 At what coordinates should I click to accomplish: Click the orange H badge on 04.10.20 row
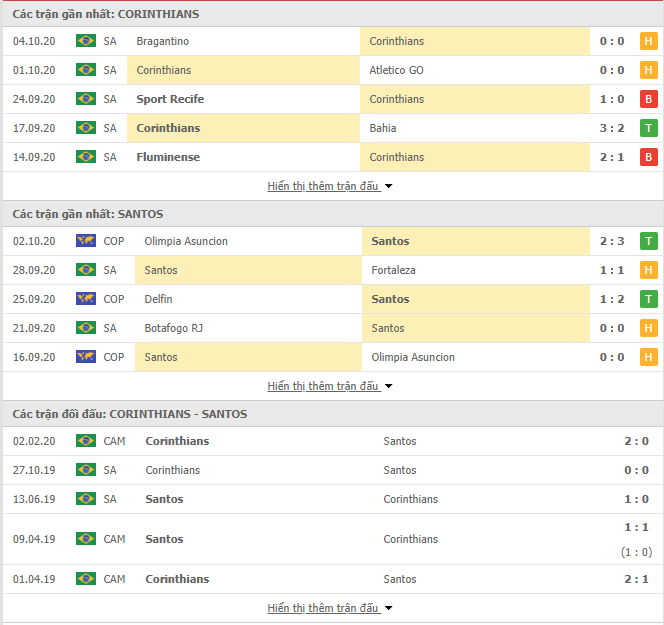(x=648, y=41)
